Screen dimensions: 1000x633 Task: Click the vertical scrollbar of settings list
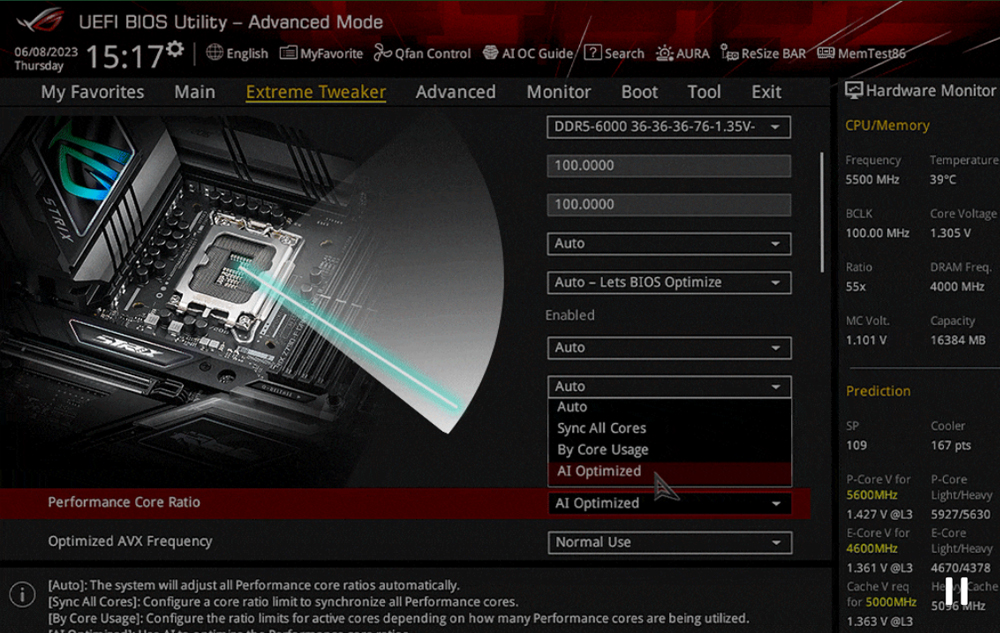823,210
